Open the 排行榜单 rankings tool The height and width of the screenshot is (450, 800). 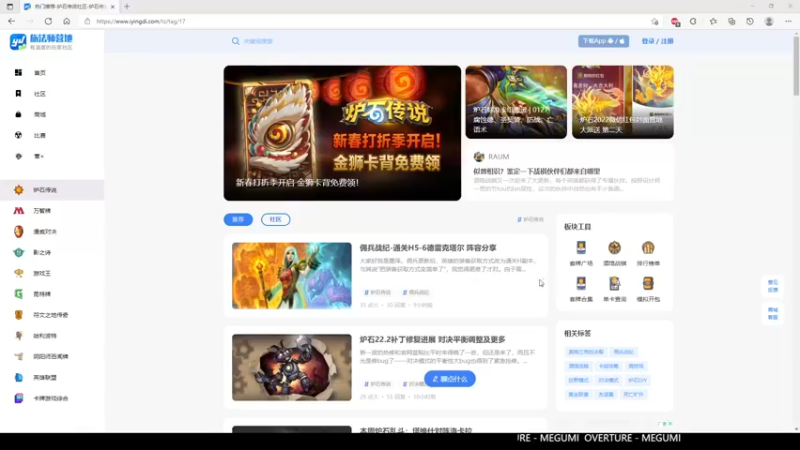pos(648,254)
